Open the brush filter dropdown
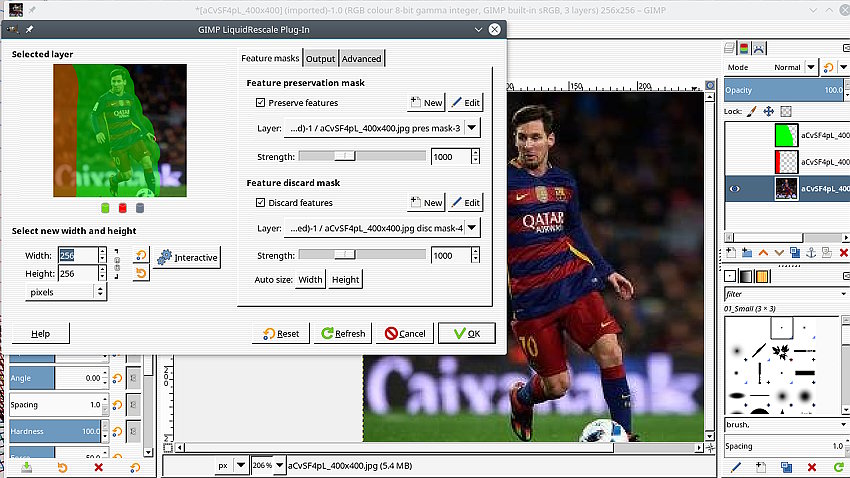The height and width of the screenshot is (478, 850). [x=843, y=294]
